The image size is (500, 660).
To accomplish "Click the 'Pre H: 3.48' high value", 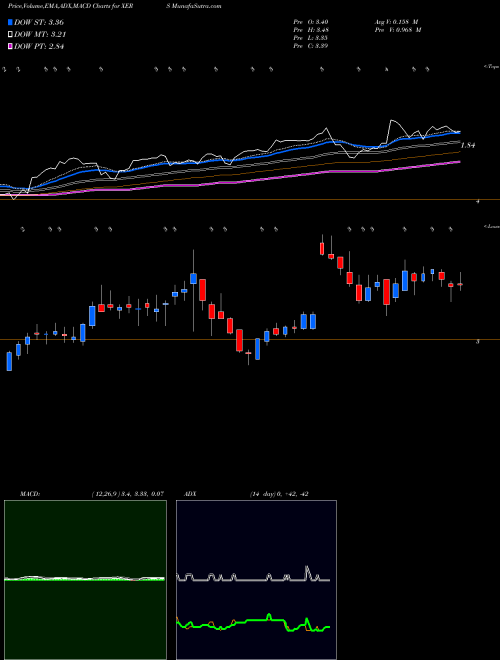I will [x=311, y=30].
